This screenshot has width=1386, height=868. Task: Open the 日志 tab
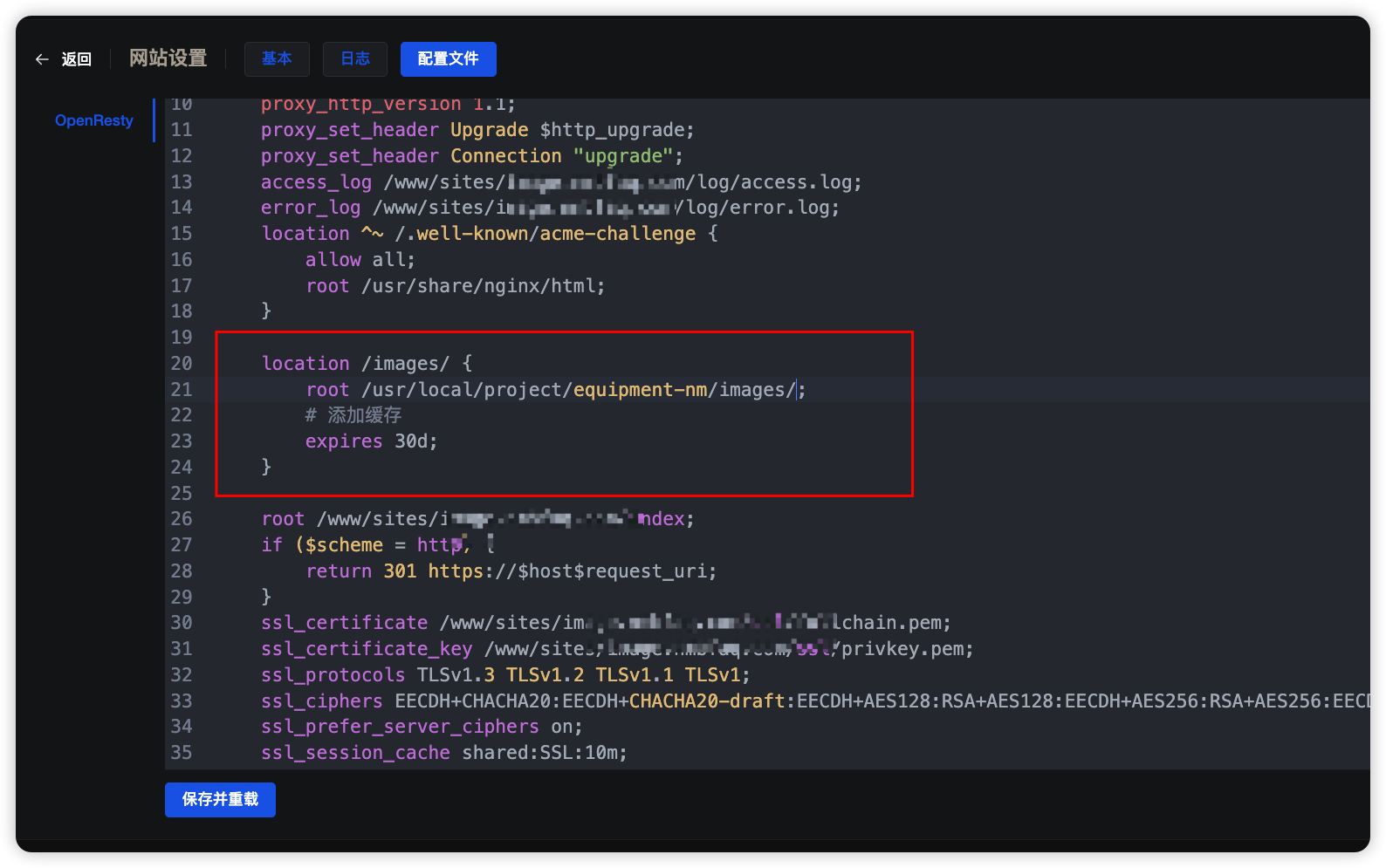355,58
